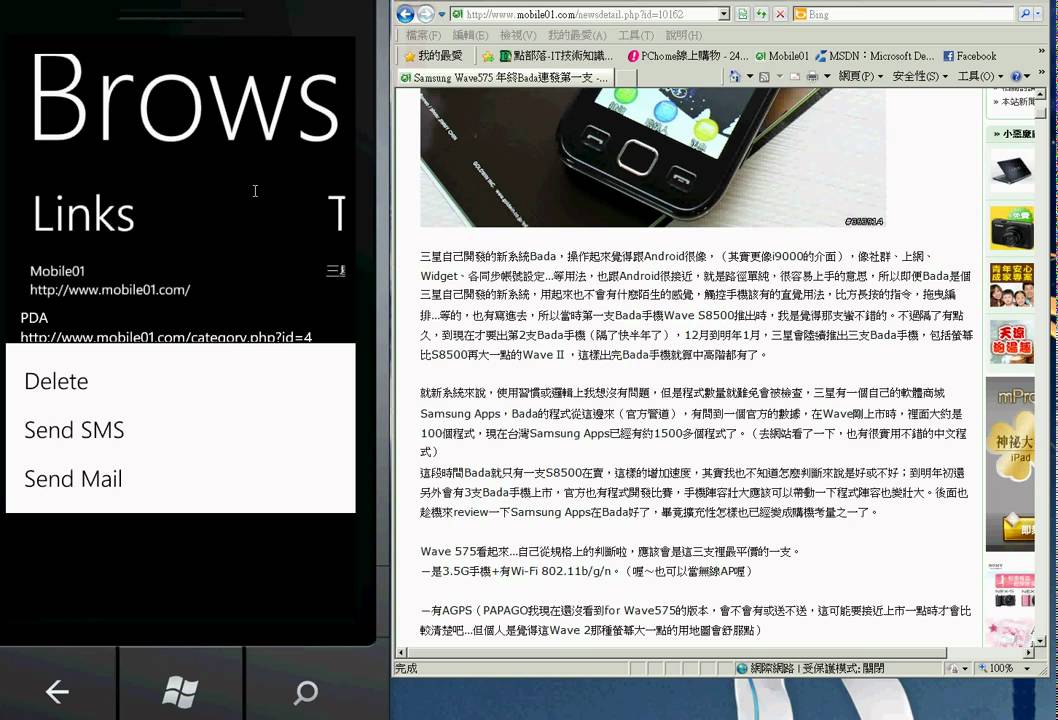Choose Send SMS in phone context menu
1058x720 pixels.
tap(74, 430)
